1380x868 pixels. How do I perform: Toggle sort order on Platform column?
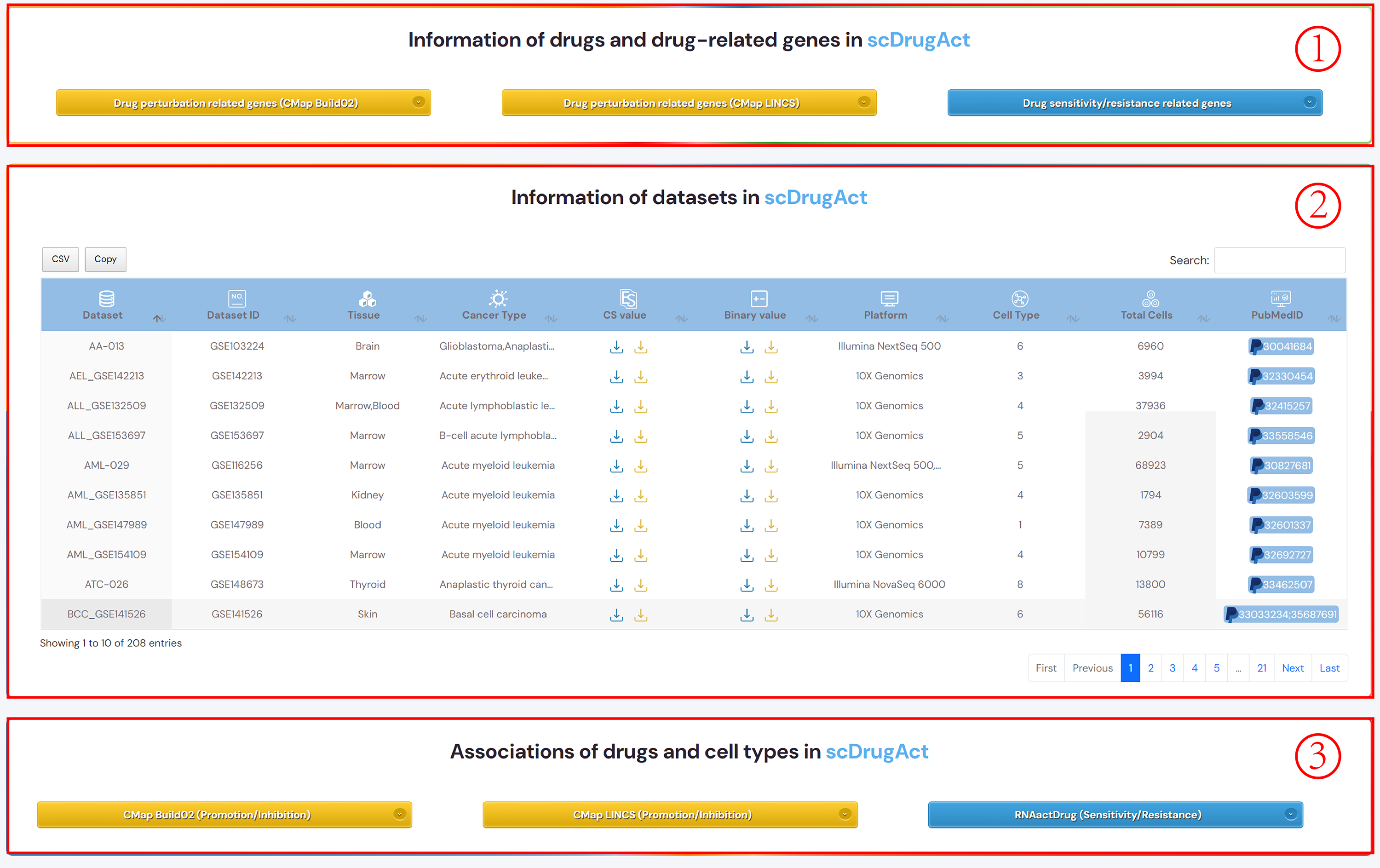pos(943,319)
